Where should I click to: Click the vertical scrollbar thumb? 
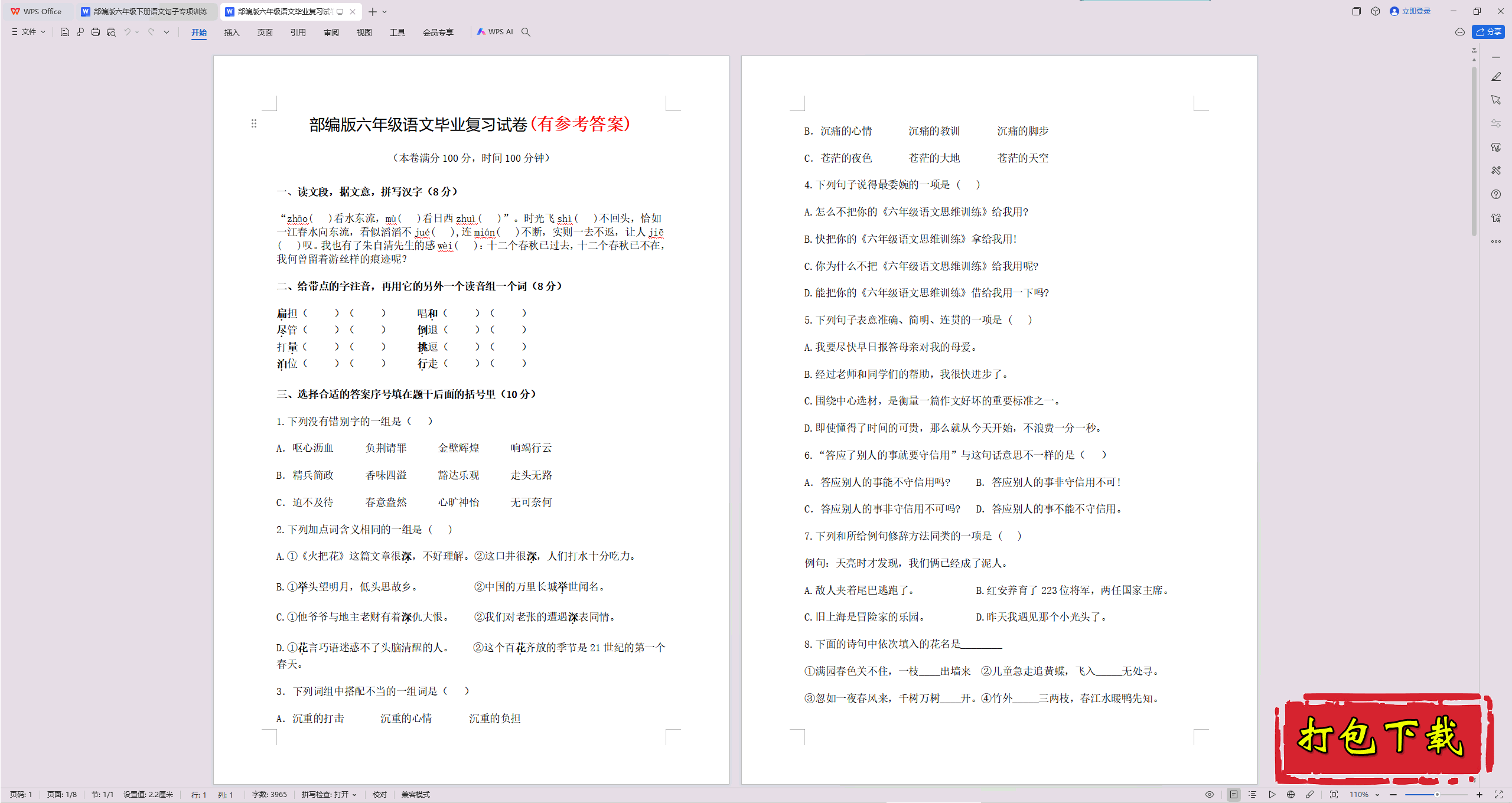[x=1474, y=151]
